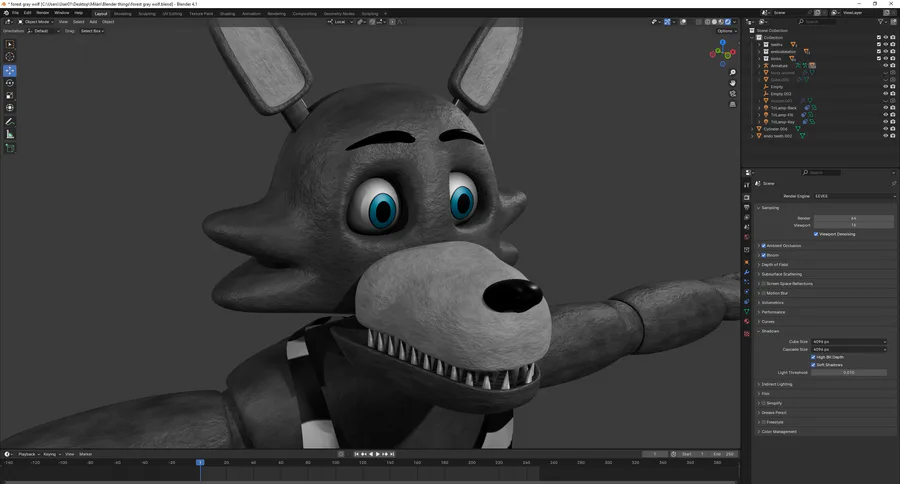This screenshot has height=484, width=900.
Task: Open the Tool properties tab
Action: [747, 185]
